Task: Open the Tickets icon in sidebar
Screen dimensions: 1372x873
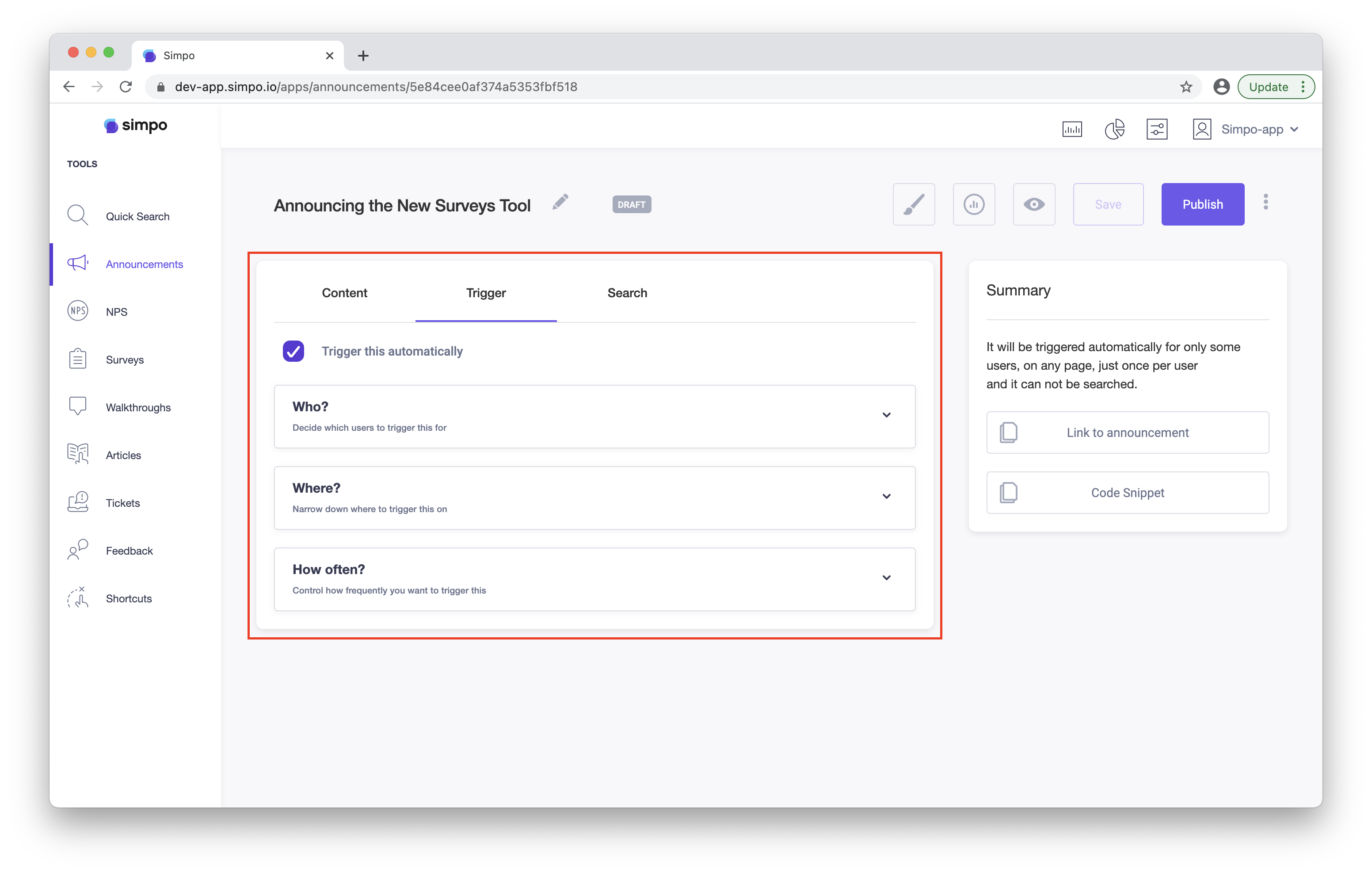Action: coord(77,502)
